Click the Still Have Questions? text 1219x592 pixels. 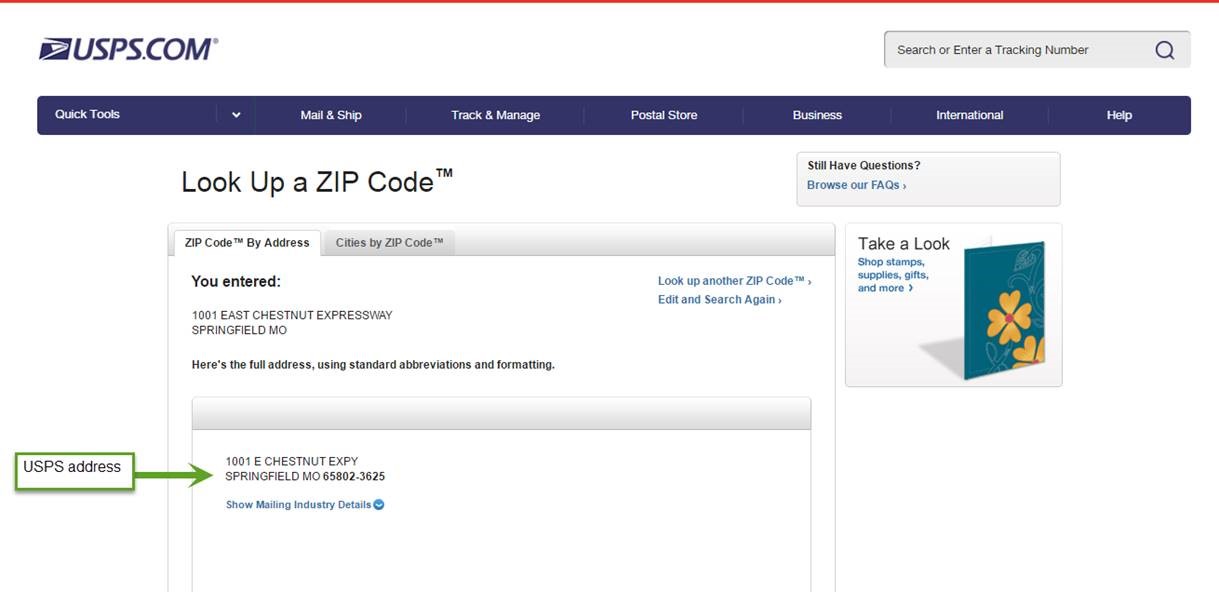pos(863,166)
